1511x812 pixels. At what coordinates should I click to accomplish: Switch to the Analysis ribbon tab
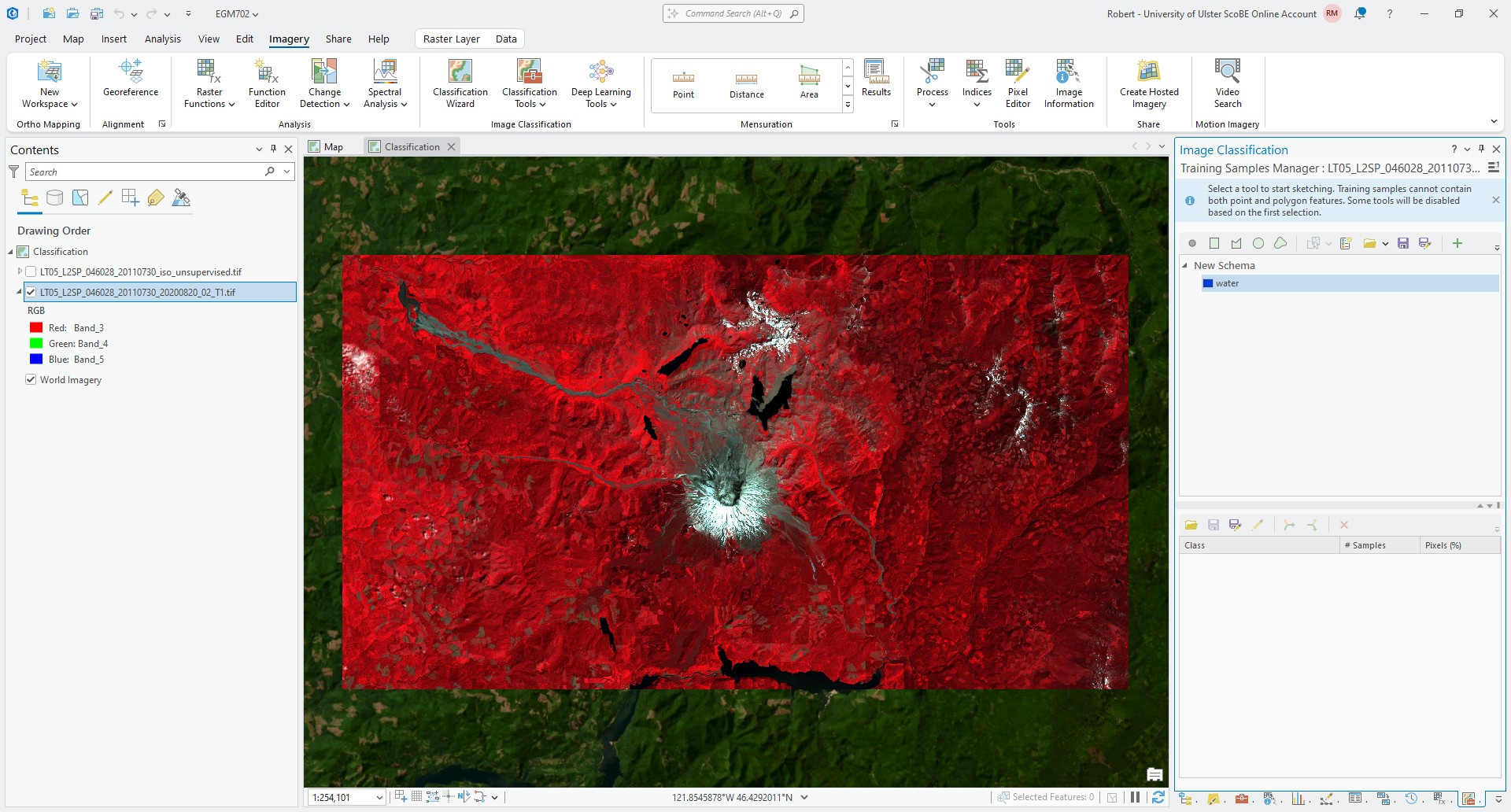162,39
